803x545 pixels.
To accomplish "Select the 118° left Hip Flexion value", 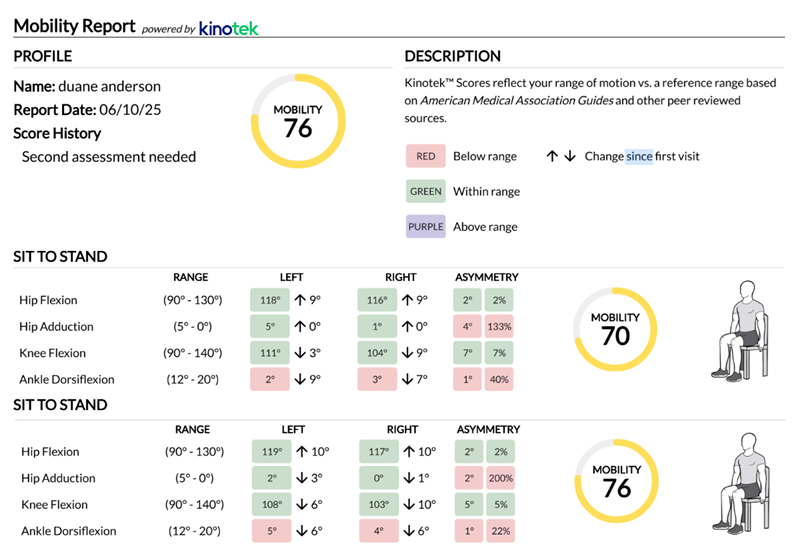I will point(270,300).
